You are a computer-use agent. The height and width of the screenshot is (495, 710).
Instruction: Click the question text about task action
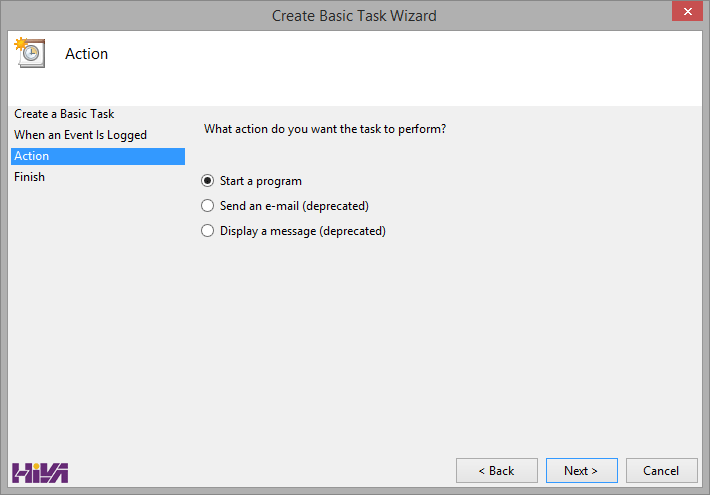pyautogui.click(x=325, y=129)
